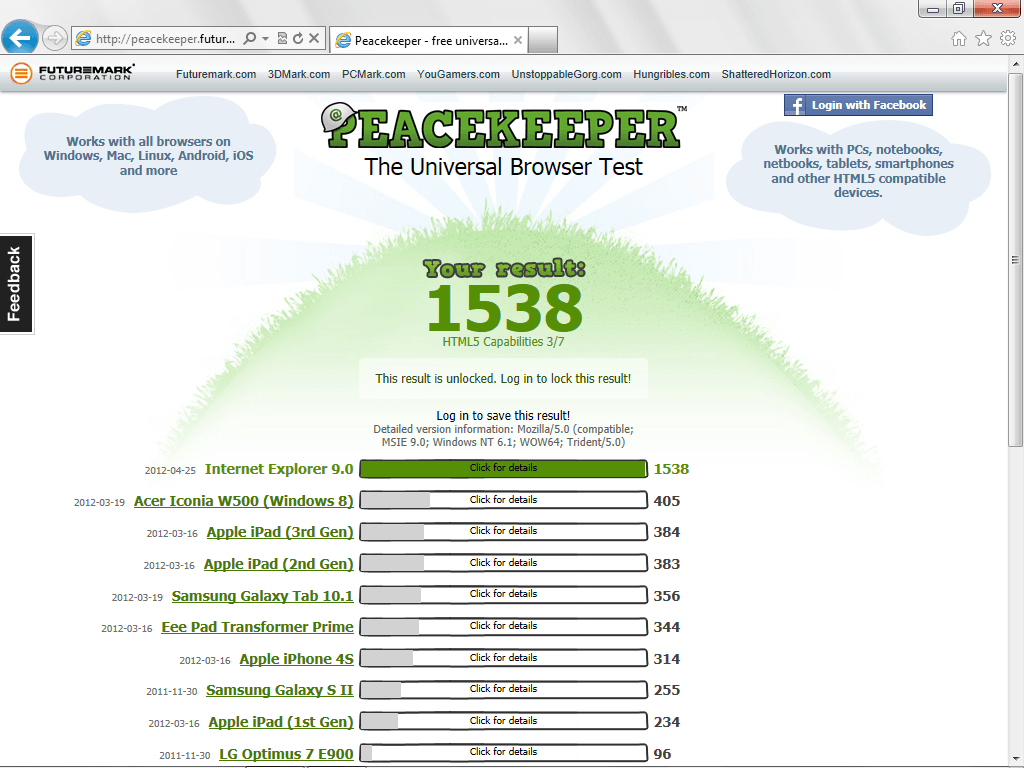
Task: Click the compatibility view icon
Action: click(282, 39)
